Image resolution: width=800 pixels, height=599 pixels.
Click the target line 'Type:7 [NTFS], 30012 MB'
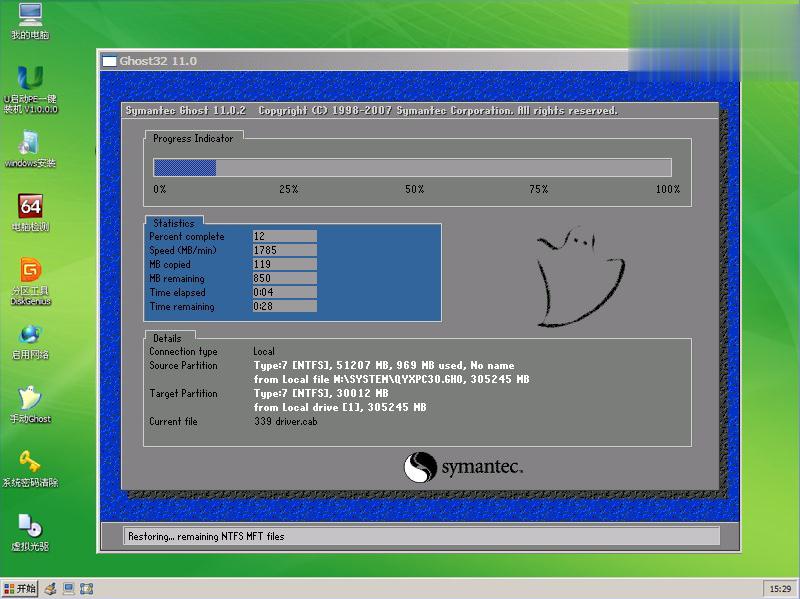pos(321,393)
